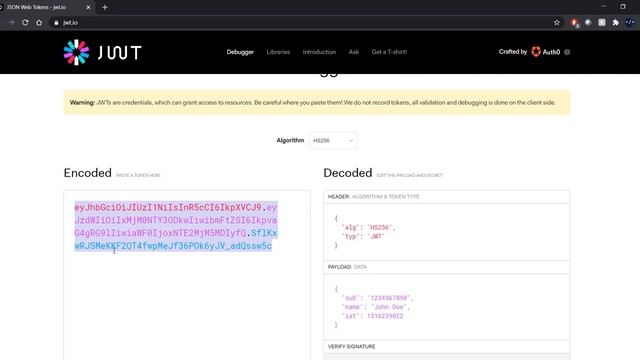The image size is (640, 360).
Task: Close the JSON Web Tokens browser tab
Action: 89,7
